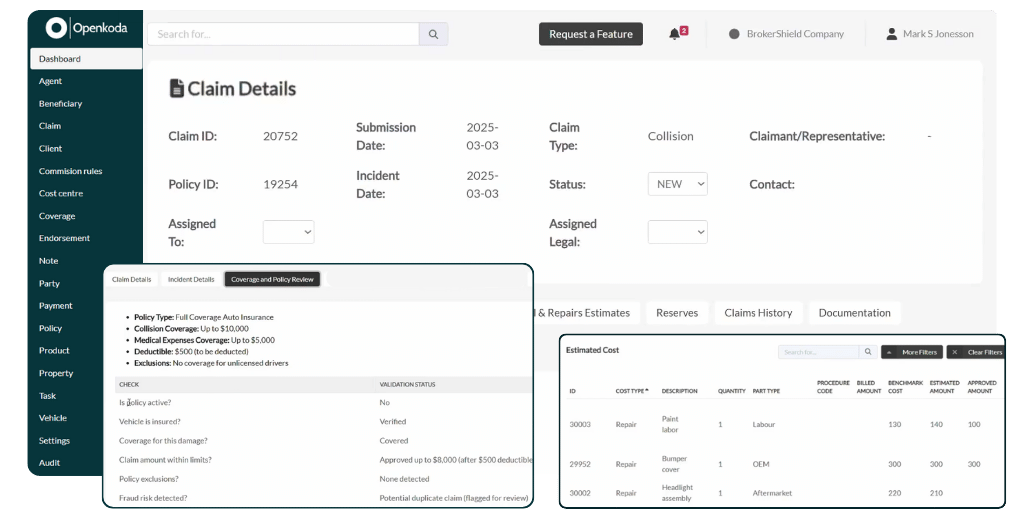The image size is (1024, 525).
Task: Click the BrokerShield Company circle icon
Action: tap(734, 34)
